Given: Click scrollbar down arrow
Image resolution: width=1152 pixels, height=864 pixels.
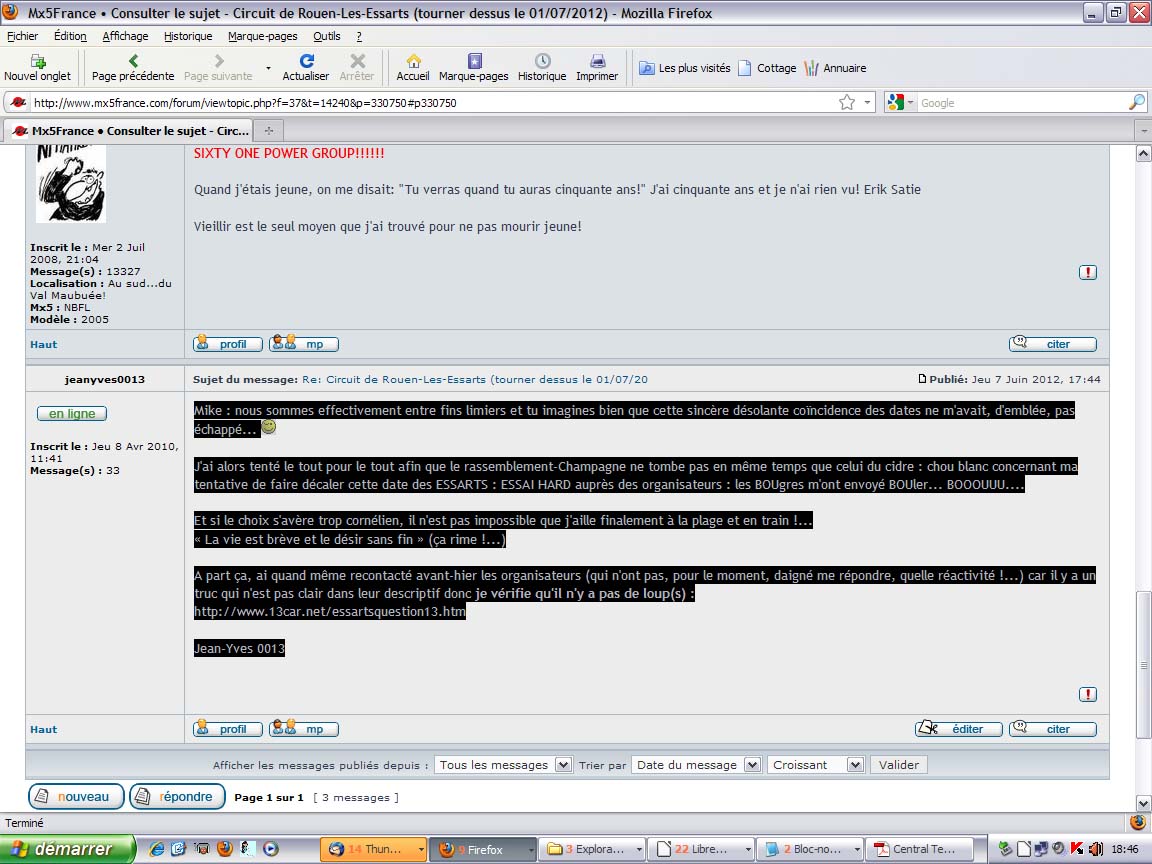Looking at the screenshot, I should [1143, 803].
